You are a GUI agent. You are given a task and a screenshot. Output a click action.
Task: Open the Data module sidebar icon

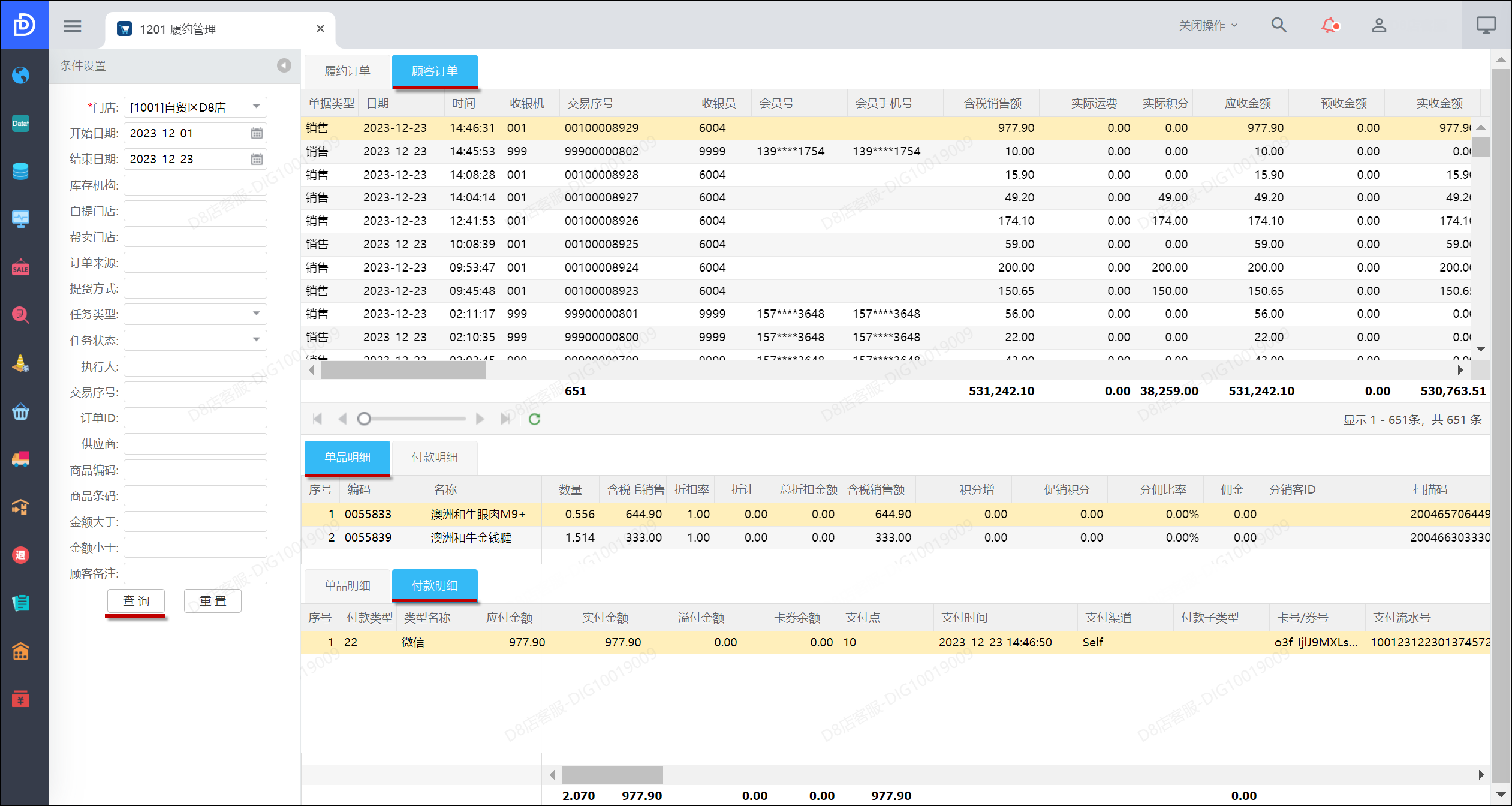21,123
